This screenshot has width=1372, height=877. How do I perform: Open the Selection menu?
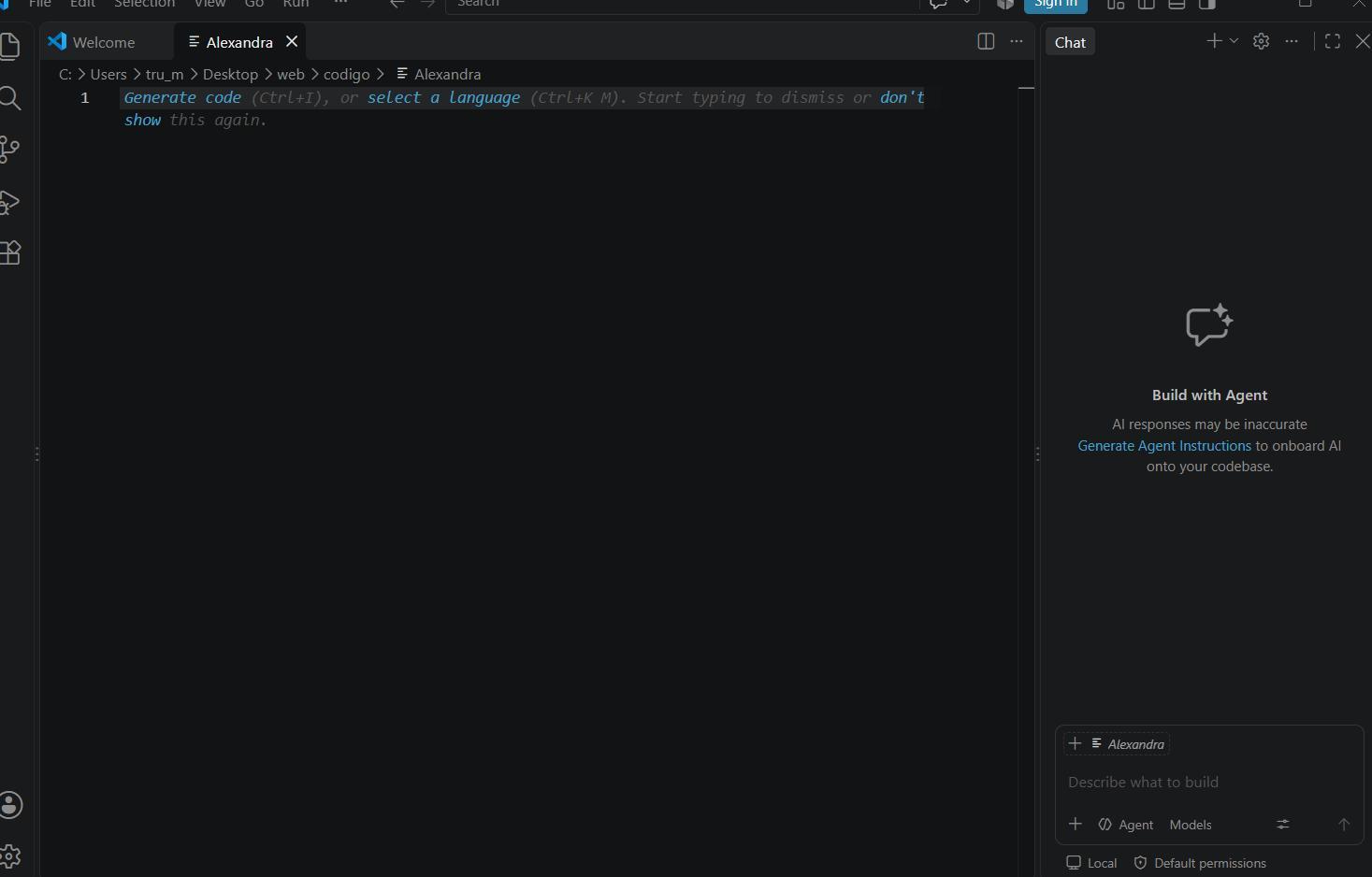144,4
